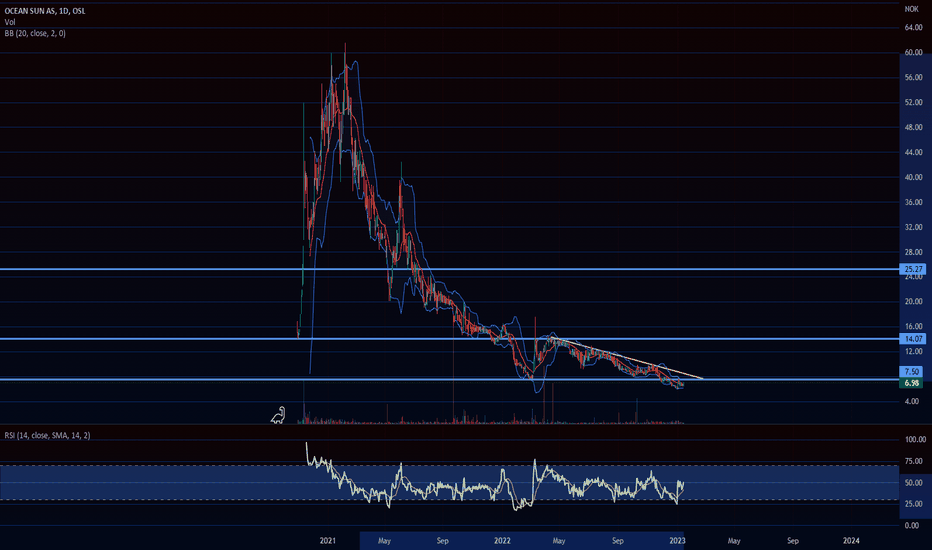Viewport: 932px width, 550px height.
Task: Select the RSI (14, close, SMA, 14, 2) label
Action: [48, 435]
